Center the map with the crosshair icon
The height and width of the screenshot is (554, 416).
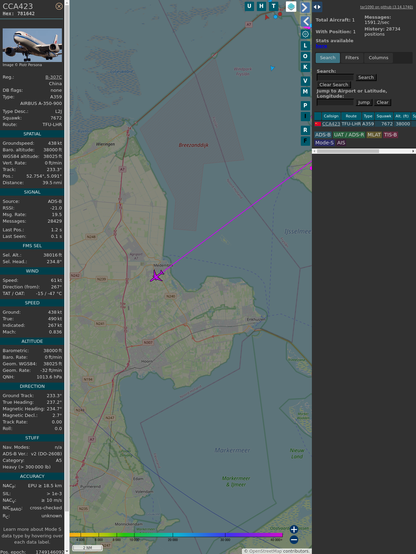[305, 34]
